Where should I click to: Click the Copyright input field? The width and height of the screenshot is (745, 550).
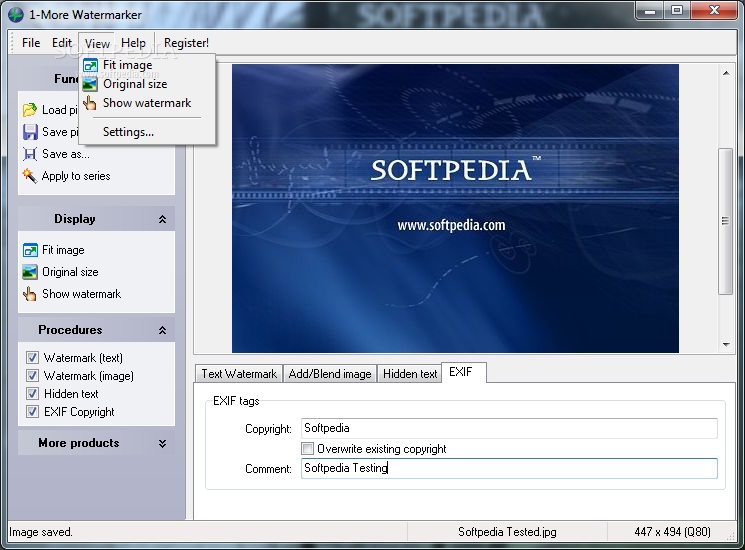coord(509,428)
